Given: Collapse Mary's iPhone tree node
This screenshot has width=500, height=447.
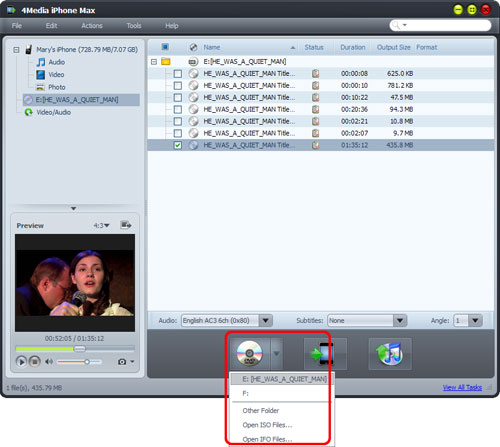Looking at the screenshot, I should (x=16, y=50).
